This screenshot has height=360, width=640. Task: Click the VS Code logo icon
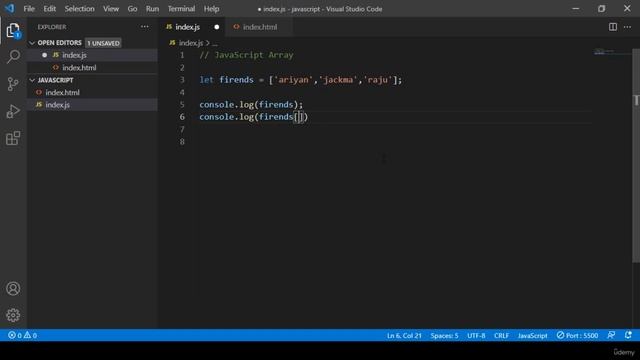pyautogui.click(x=10, y=8)
